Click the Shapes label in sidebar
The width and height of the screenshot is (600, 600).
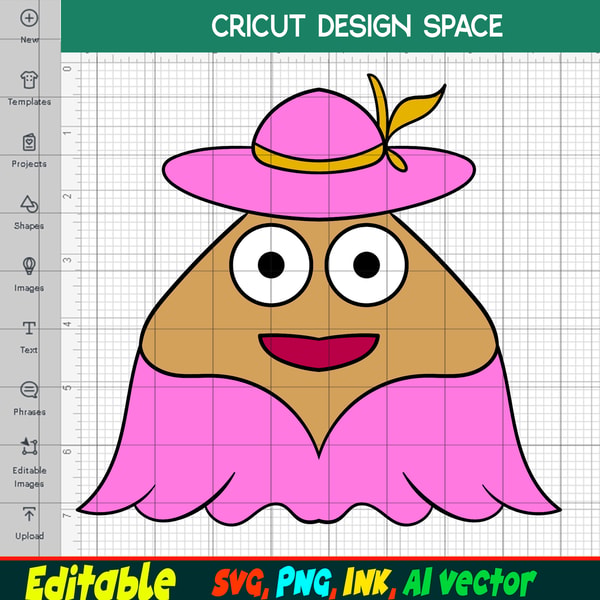tap(29, 226)
